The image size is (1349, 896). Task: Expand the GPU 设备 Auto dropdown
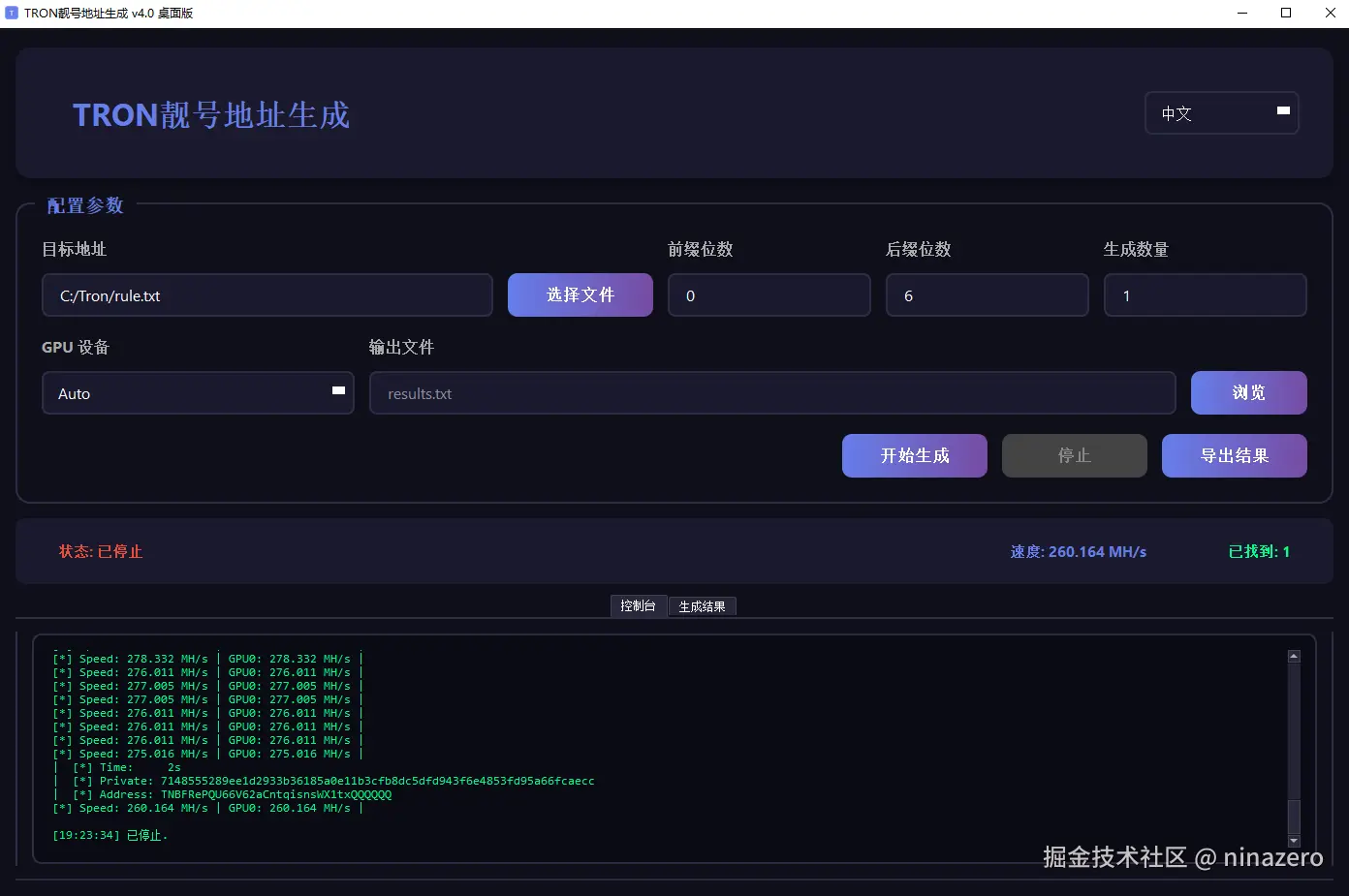(x=198, y=393)
